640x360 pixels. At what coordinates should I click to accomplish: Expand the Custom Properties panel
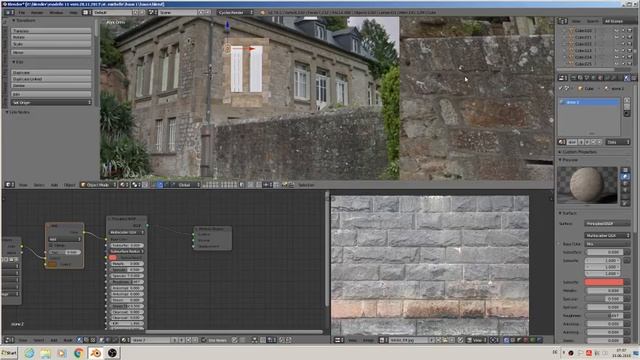560,152
